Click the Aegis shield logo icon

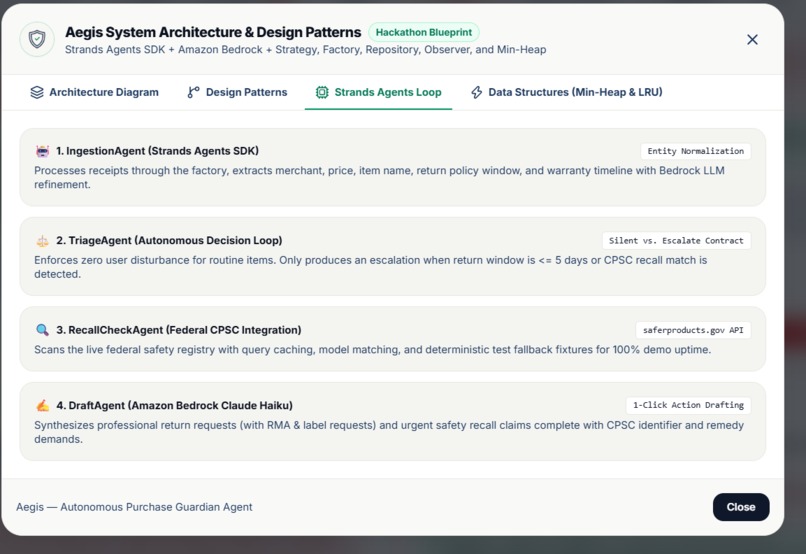37,39
